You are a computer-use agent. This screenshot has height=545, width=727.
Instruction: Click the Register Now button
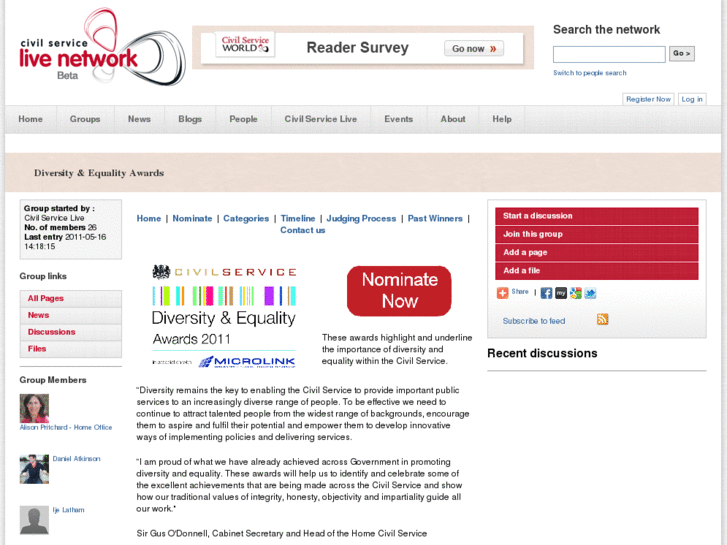click(648, 99)
